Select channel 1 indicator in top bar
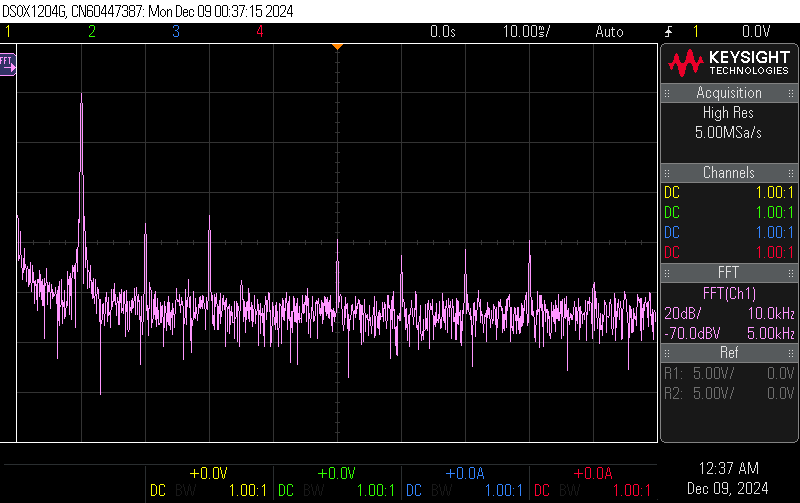The width and height of the screenshot is (800, 503). [x=8, y=32]
